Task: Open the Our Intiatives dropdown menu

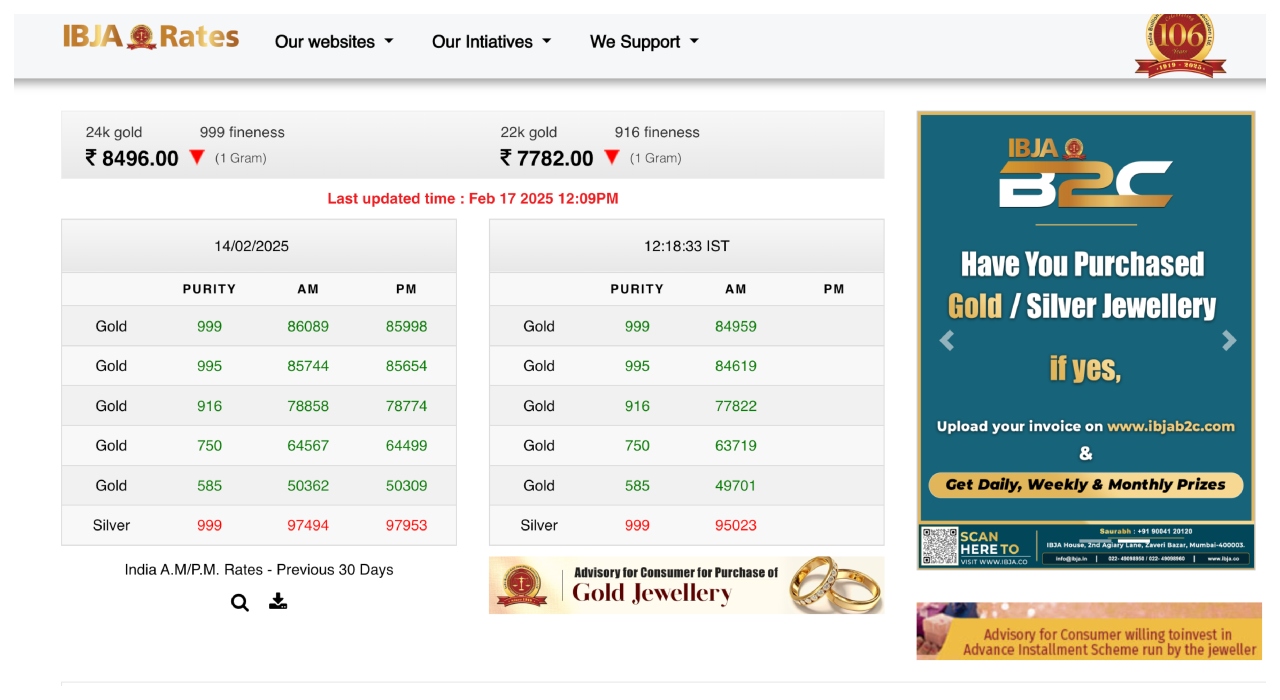Action: (491, 42)
